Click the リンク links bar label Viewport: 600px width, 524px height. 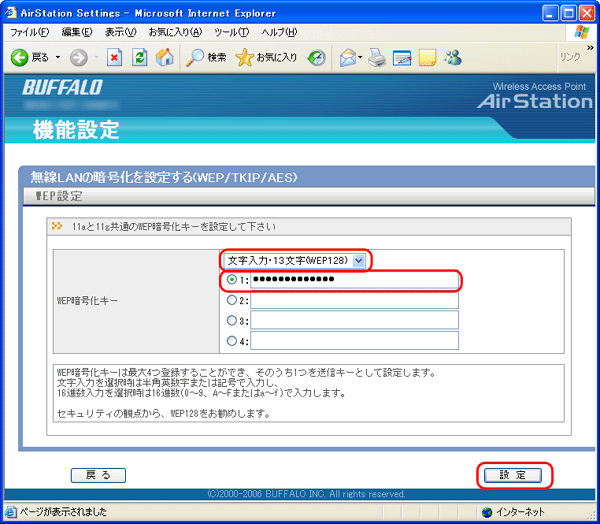pyautogui.click(x=570, y=57)
